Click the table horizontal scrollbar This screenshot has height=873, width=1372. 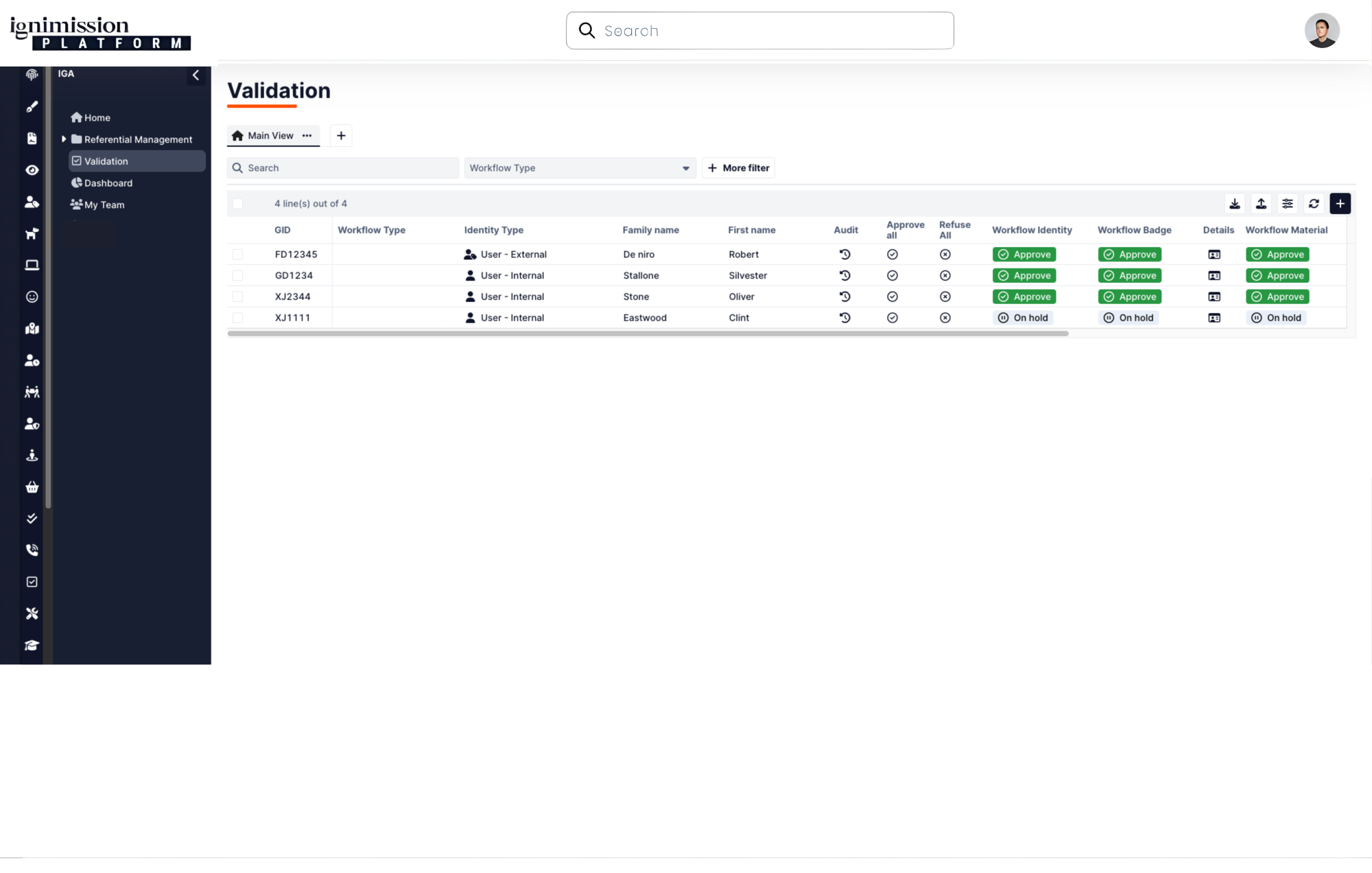point(648,334)
